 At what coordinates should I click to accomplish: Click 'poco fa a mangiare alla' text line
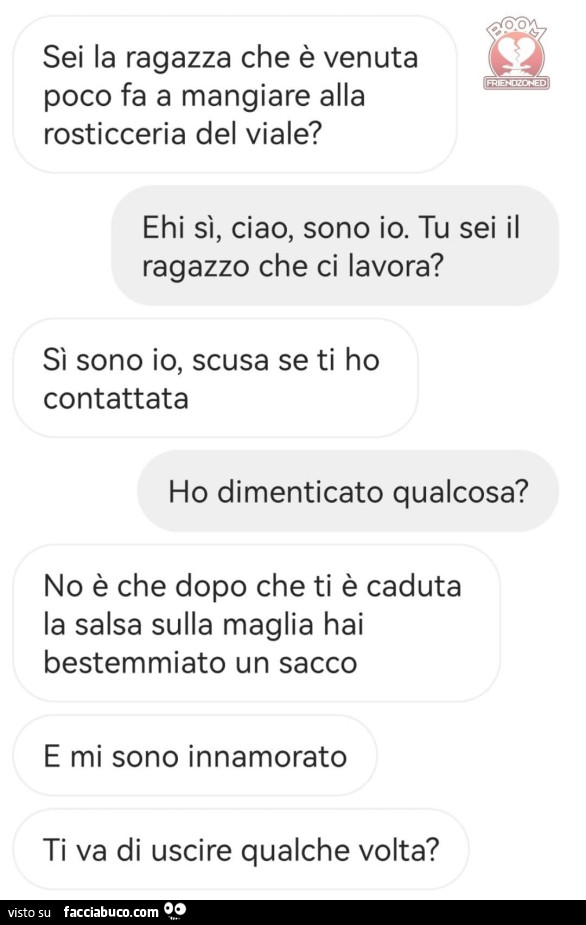point(204,96)
